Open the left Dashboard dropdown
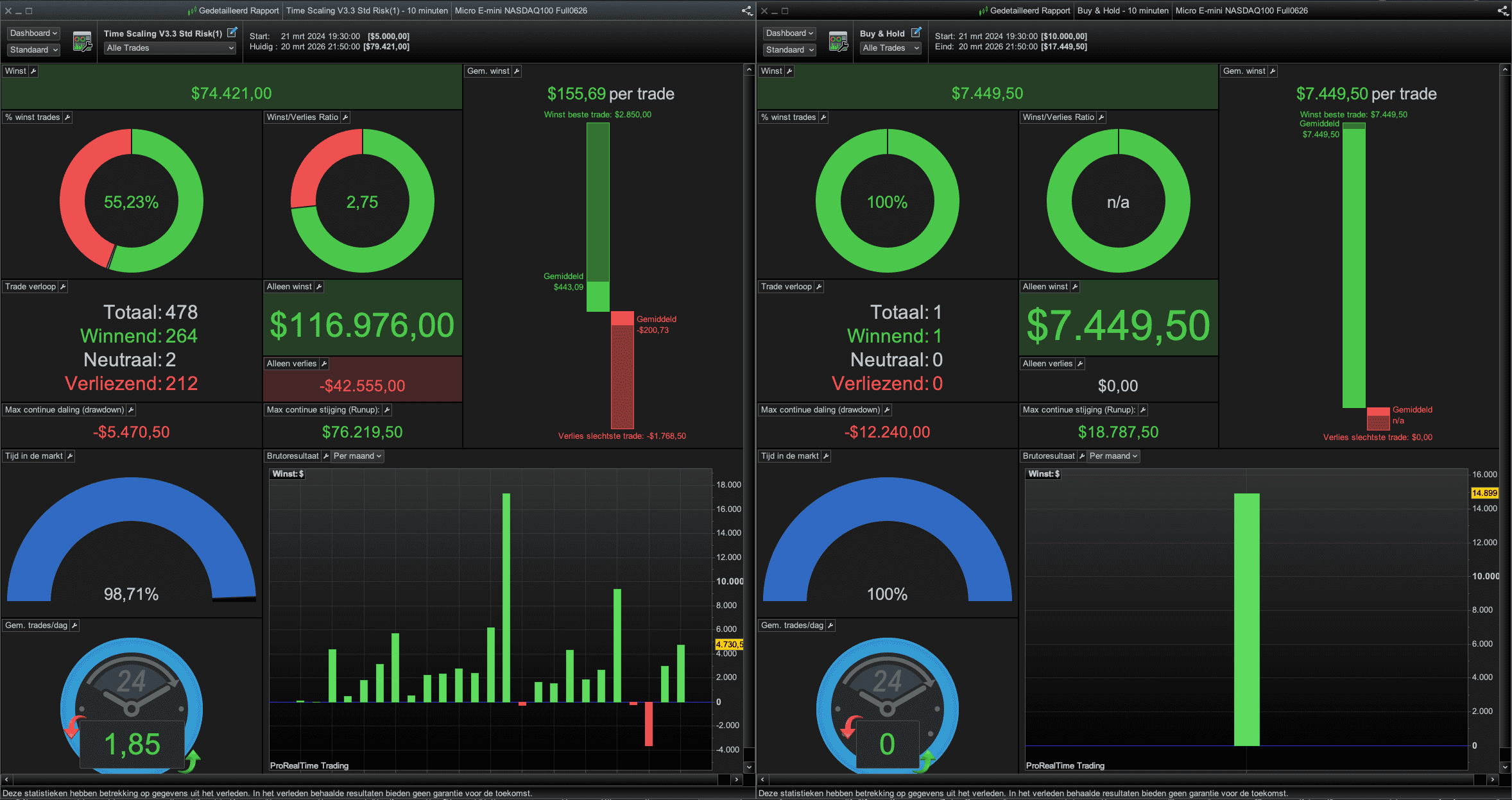 tap(33, 33)
